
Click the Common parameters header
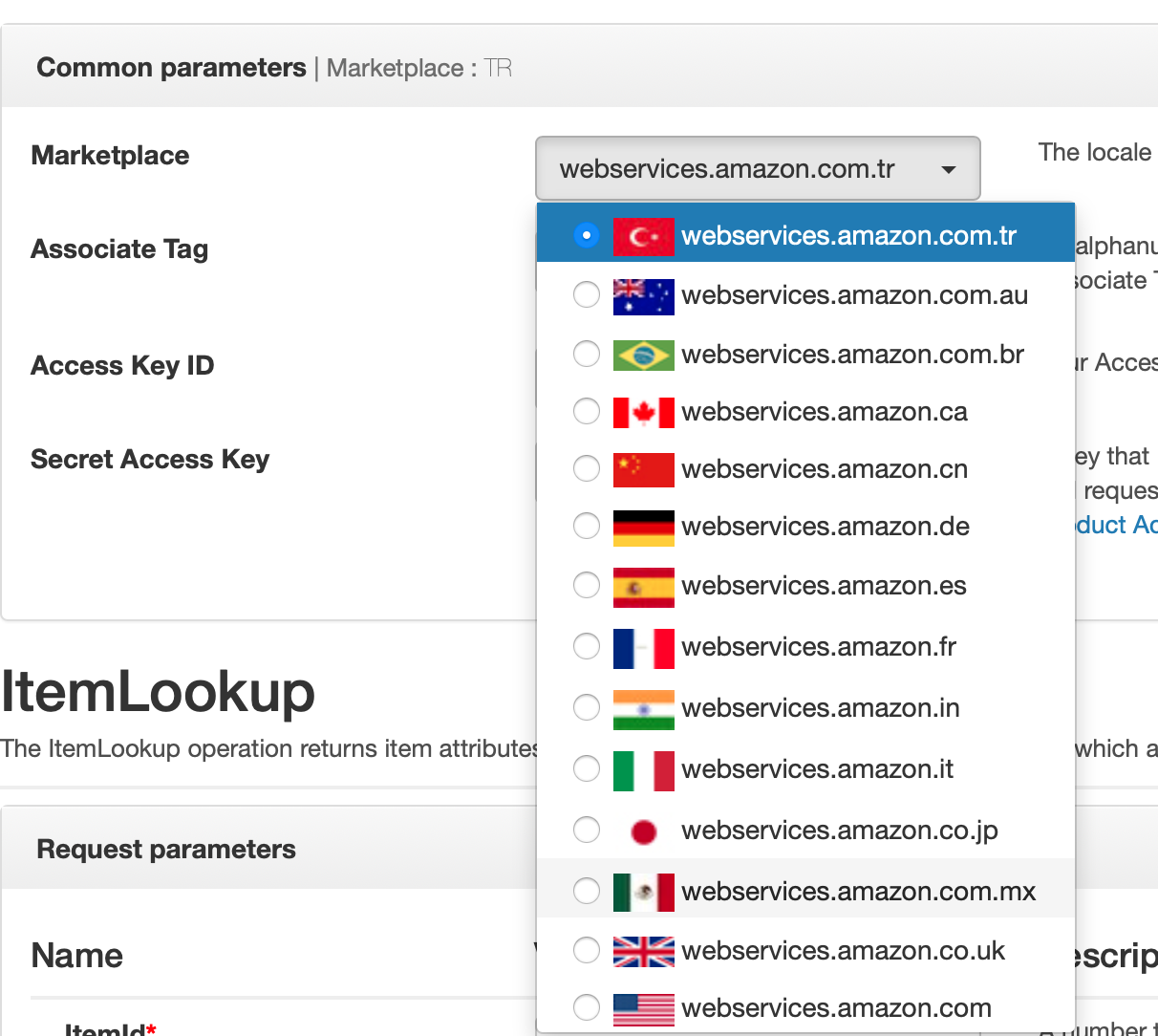coord(170,67)
